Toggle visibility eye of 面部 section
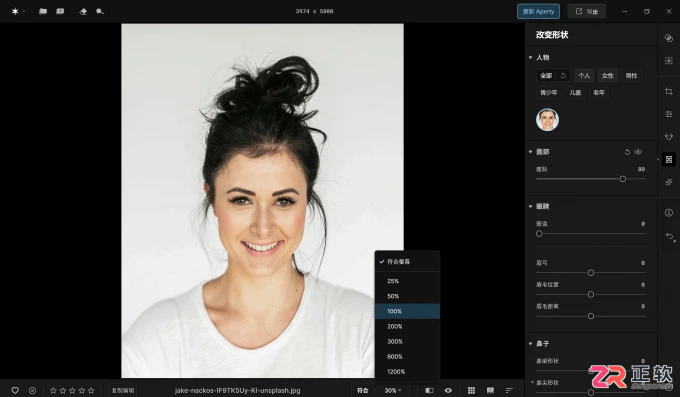Viewport: 680px width, 397px height. tap(638, 152)
